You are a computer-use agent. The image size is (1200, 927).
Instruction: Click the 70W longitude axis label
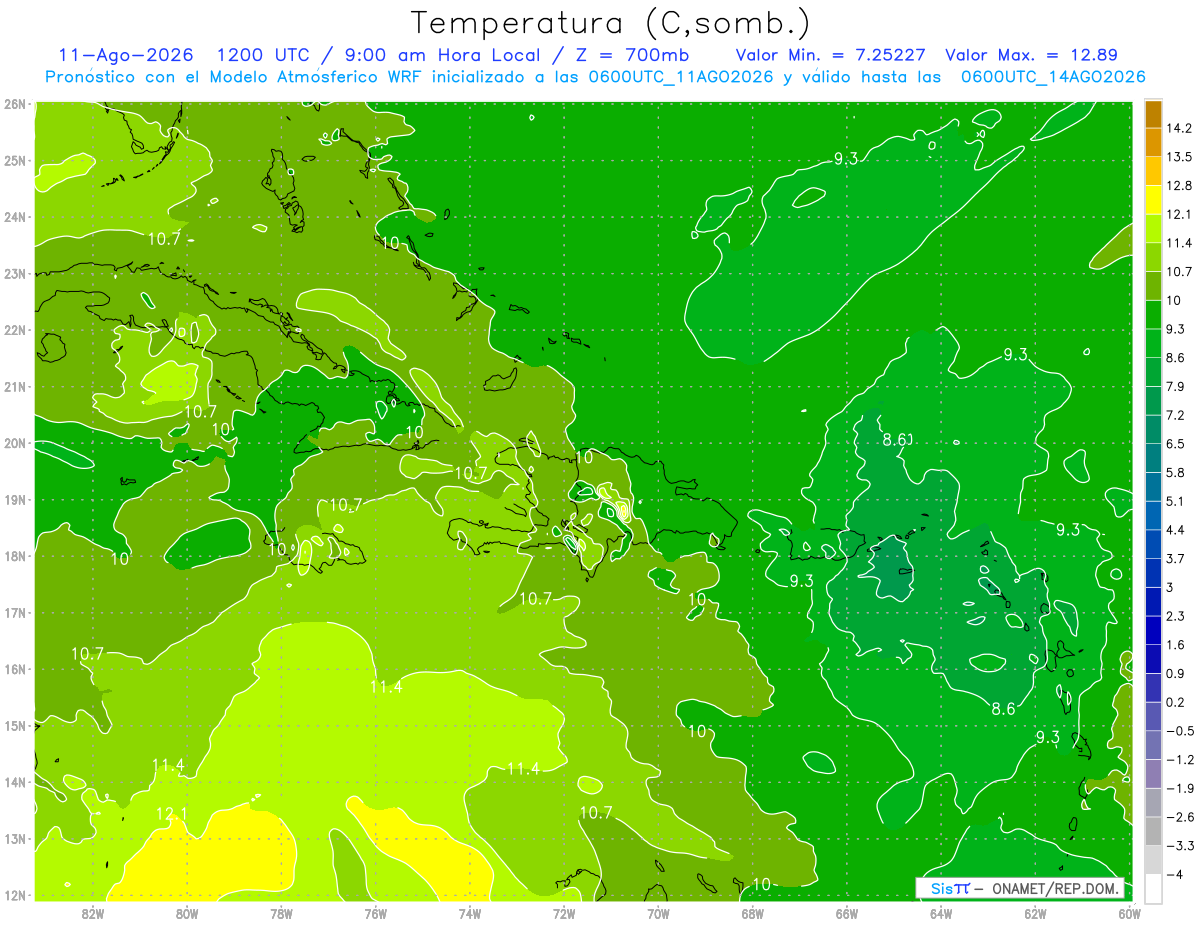pyautogui.click(x=658, y=912)
